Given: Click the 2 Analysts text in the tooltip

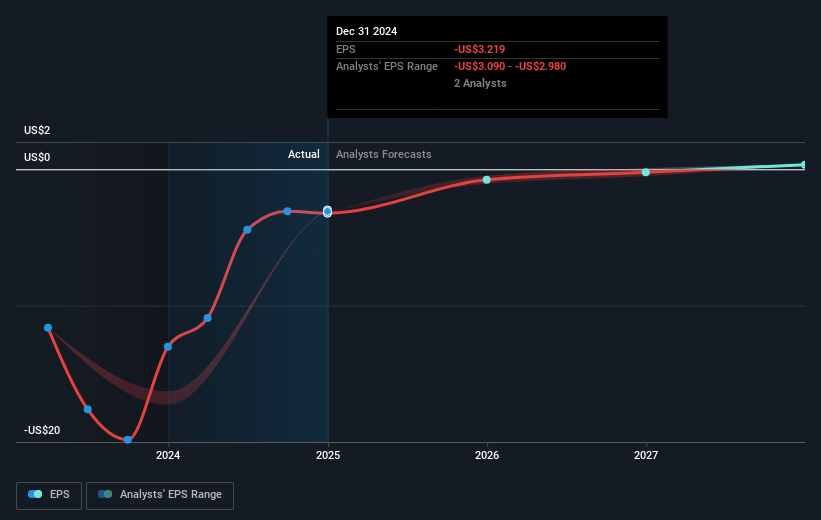Looking at the screenshot, I should pos(480,83).
